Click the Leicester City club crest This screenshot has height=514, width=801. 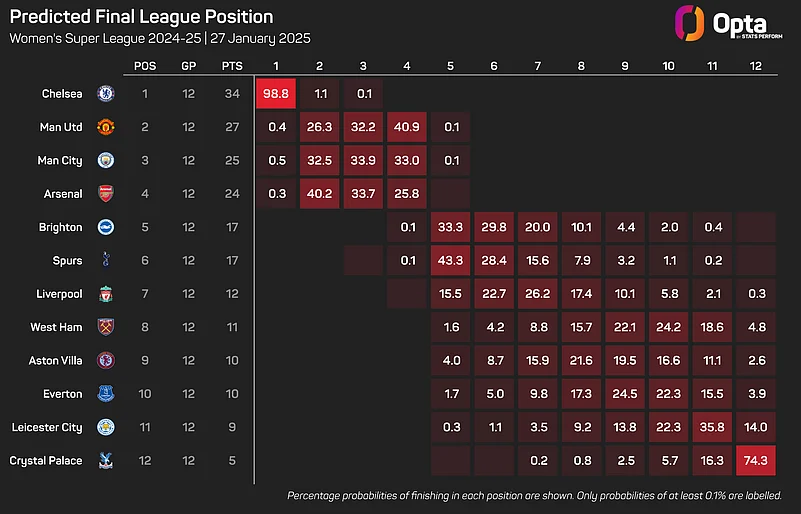point(105,428)
